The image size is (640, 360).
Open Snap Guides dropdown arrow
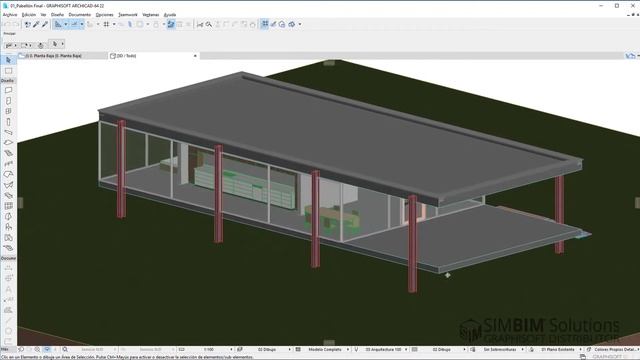click(82, 24)
